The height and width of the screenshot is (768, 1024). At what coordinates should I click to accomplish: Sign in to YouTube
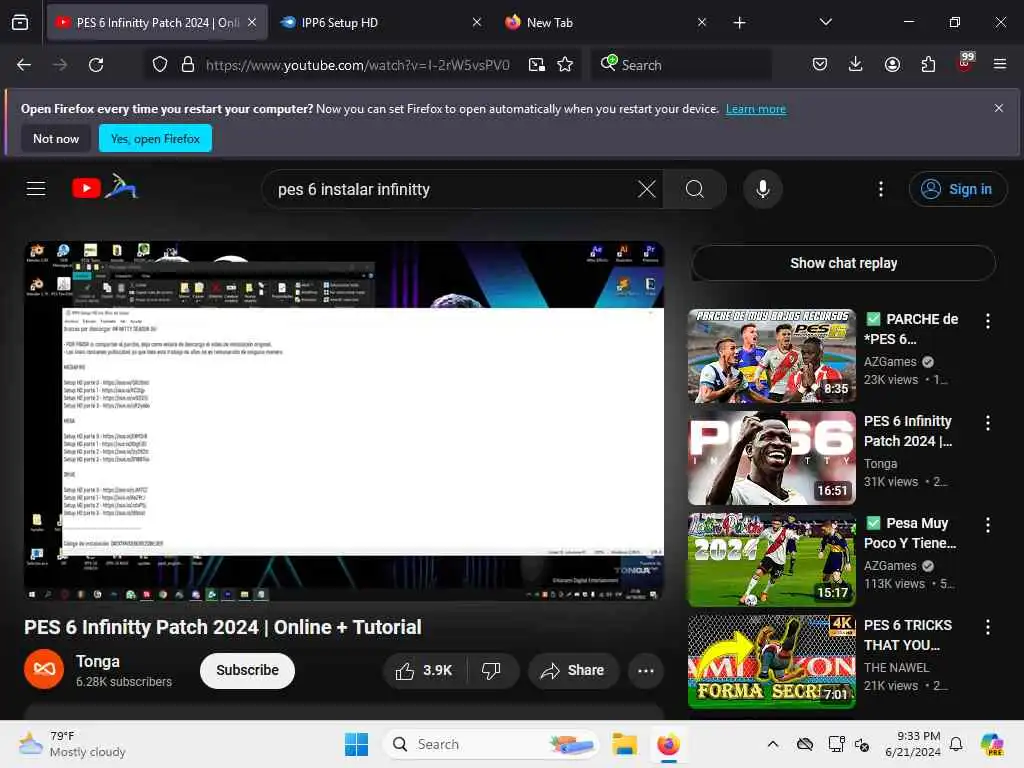958,189
